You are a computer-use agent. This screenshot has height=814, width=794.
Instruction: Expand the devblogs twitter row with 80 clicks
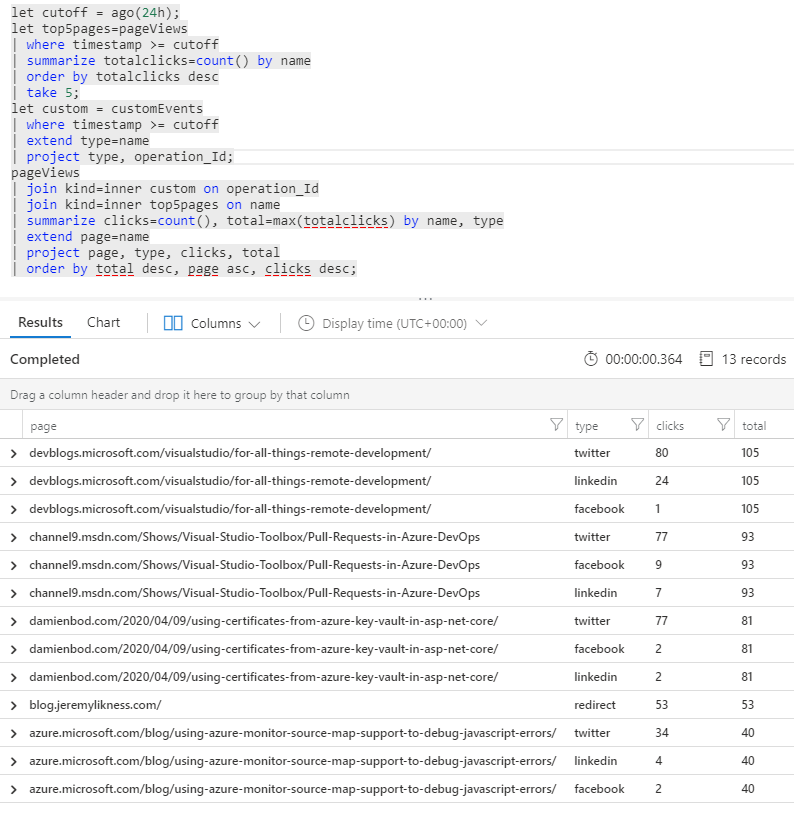[14, 453]
